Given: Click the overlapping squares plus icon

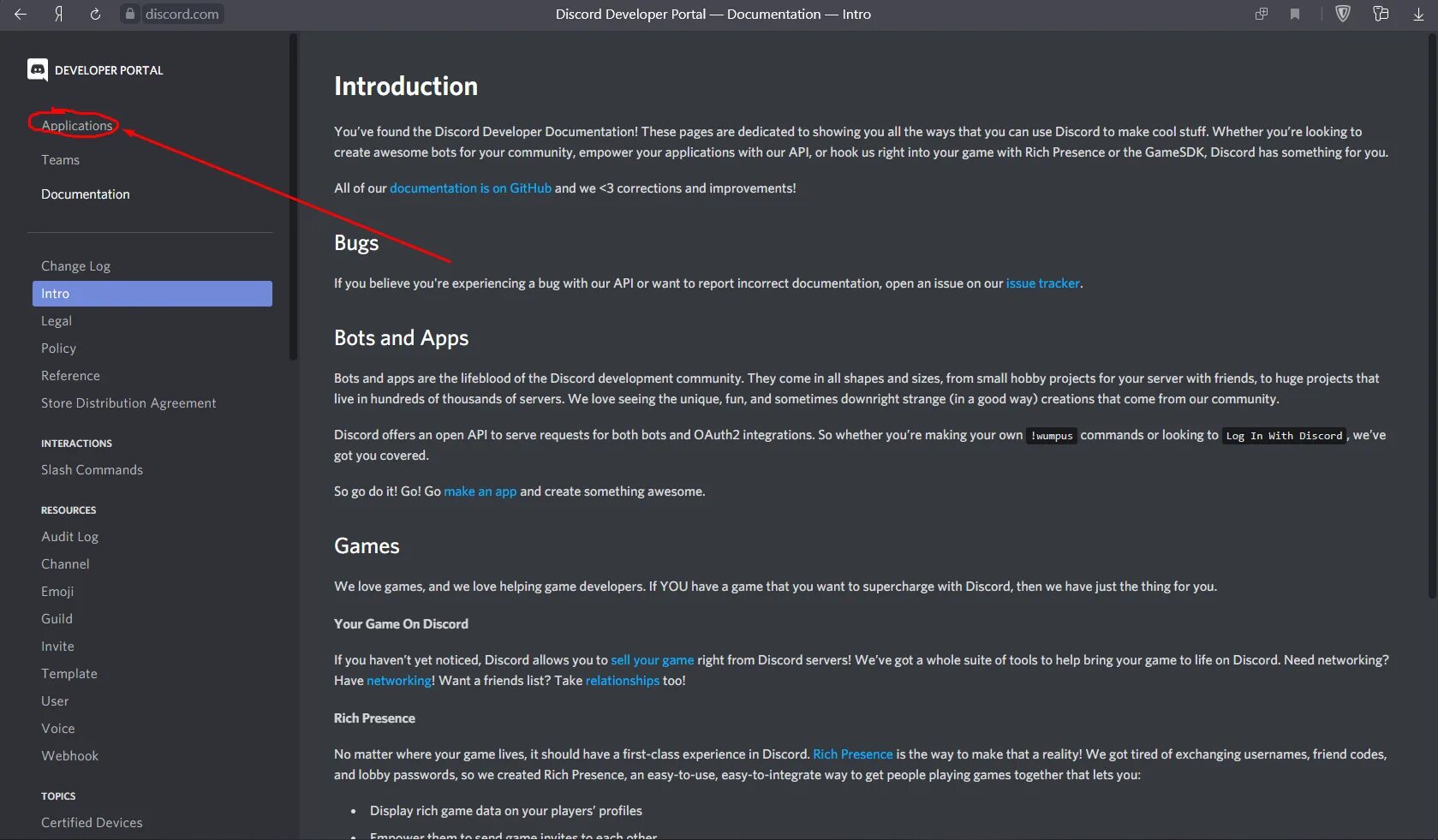Looking at the screenshot, I should (1262, 14).
